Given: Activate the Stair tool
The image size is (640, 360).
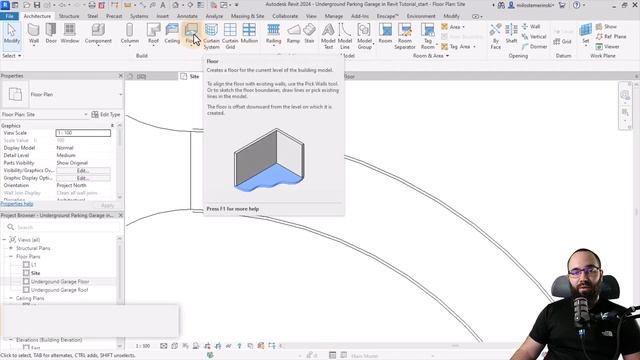Looking at the screenshot, I should (x=309, y=33).
